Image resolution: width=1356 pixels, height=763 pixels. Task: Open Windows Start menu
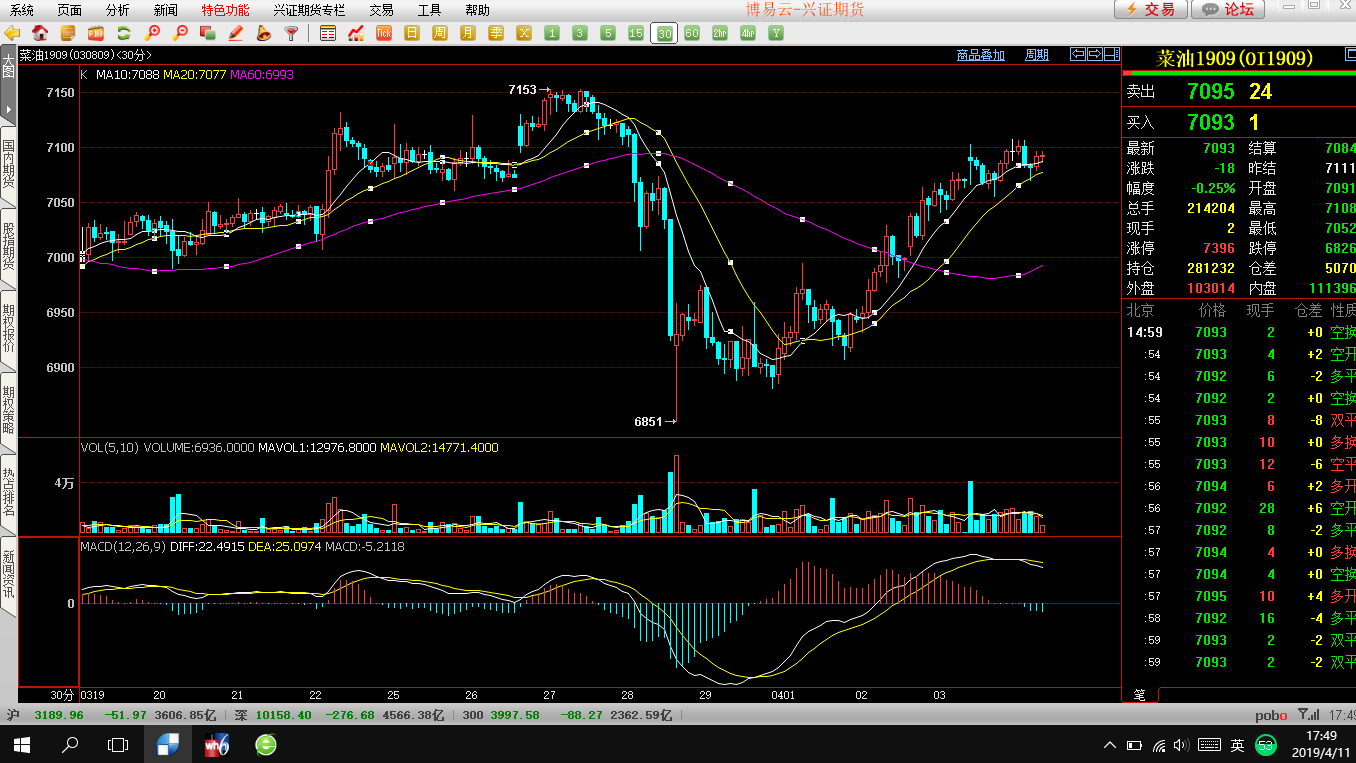[21, 745]
